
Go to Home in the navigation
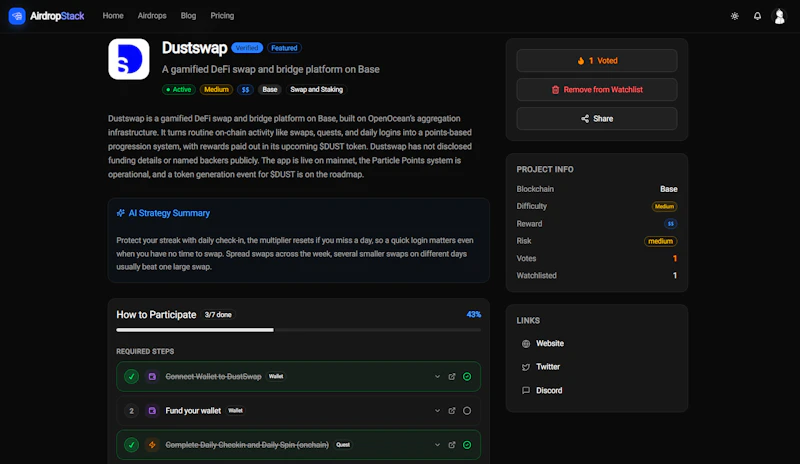113,16
